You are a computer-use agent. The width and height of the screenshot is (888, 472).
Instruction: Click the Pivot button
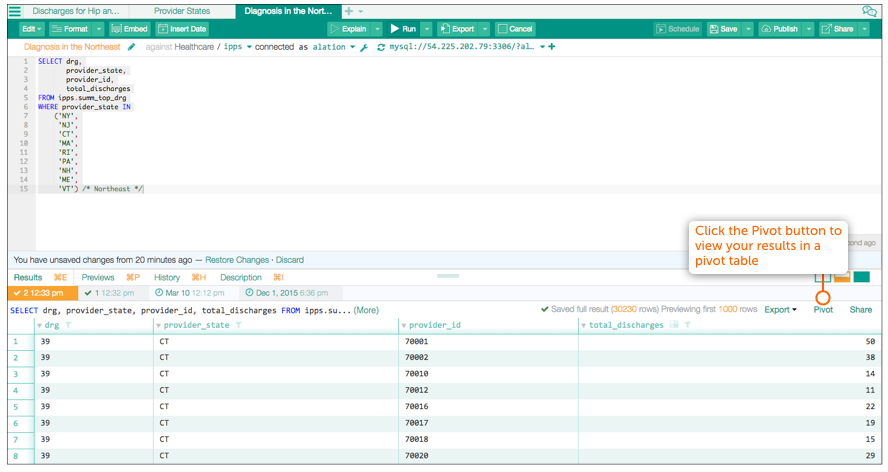coord(823,310)
